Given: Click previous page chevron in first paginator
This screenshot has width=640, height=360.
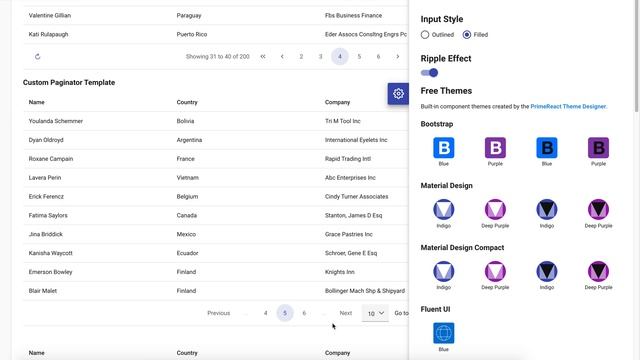Looking at the screenshot, I should point(282,57).
